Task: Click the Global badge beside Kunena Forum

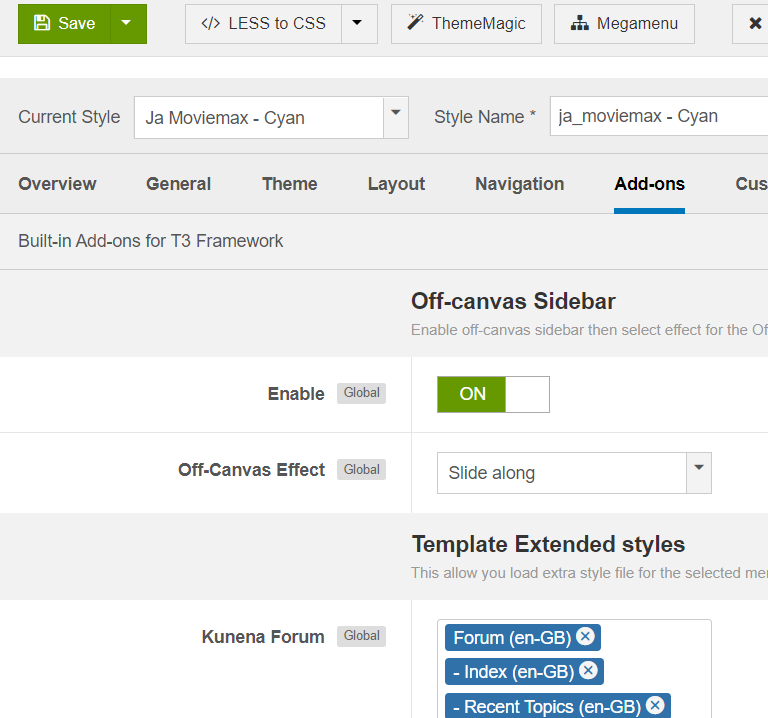Action: point(361,636)
